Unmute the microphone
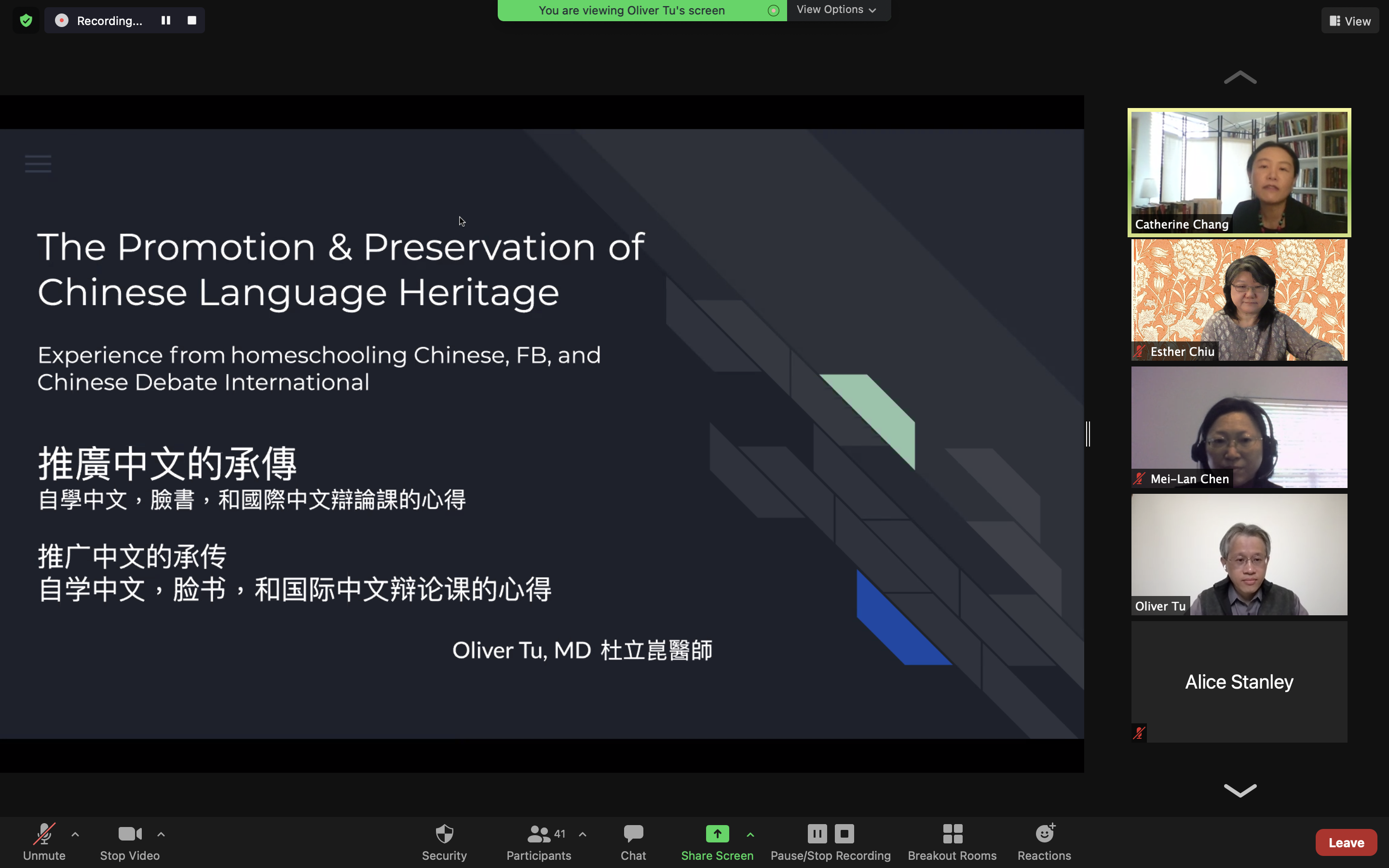This screenshot has height=868, width=1389. [x=44, y=841]
